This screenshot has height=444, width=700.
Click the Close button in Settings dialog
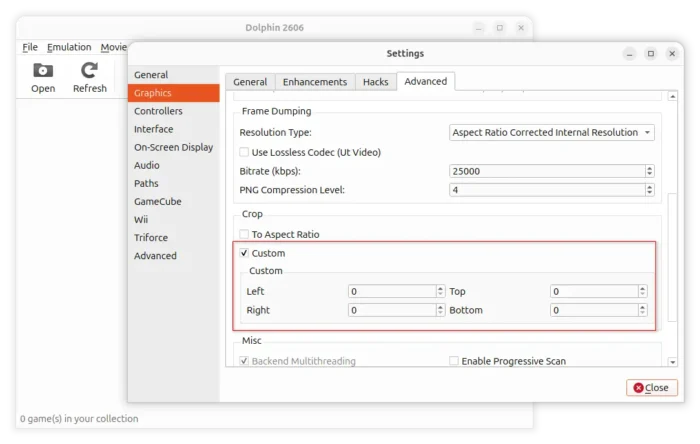652,388
